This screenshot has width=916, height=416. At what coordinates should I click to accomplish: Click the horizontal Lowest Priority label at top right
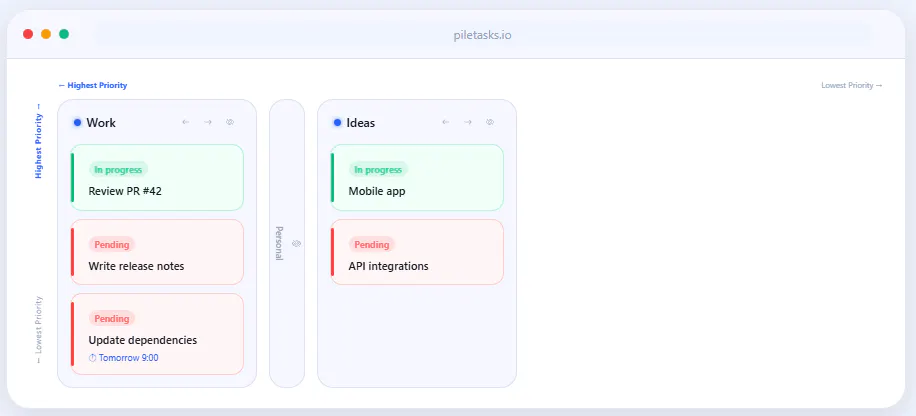pos(852,85)
